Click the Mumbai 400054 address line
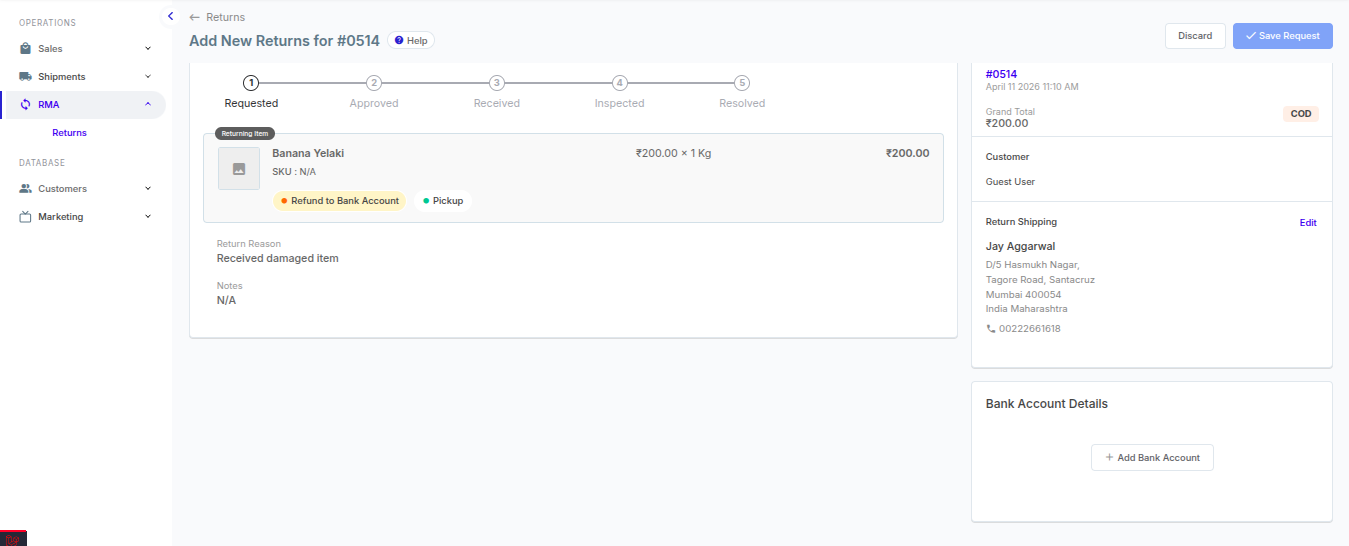Image resolution: width=1349 pixels, height=546 pixels. tap(1023, 295)
